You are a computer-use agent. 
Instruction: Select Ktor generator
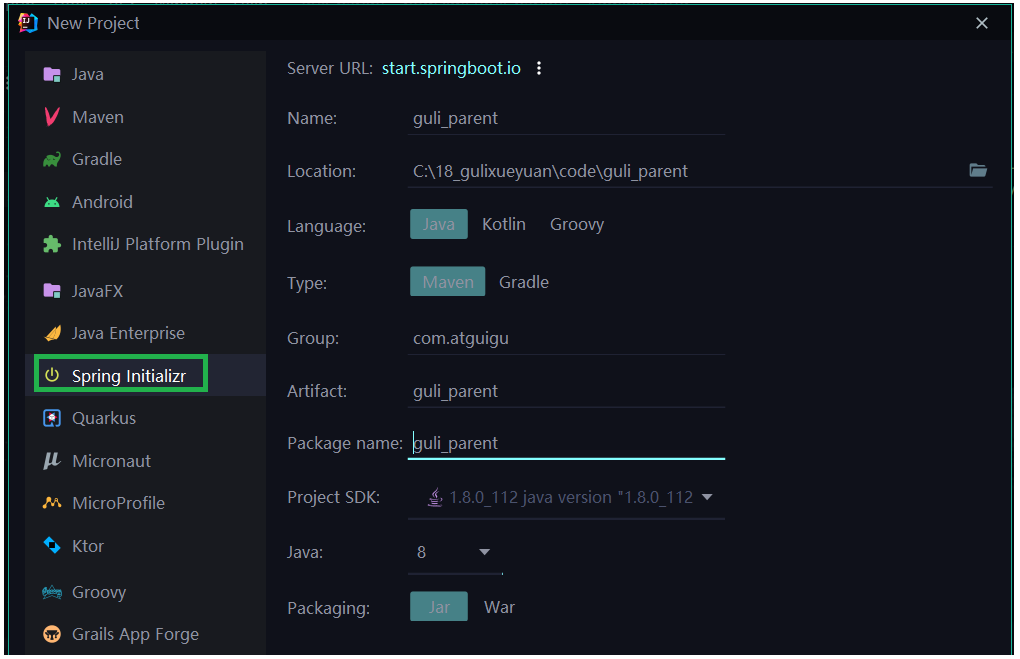[x=146, y=545]
